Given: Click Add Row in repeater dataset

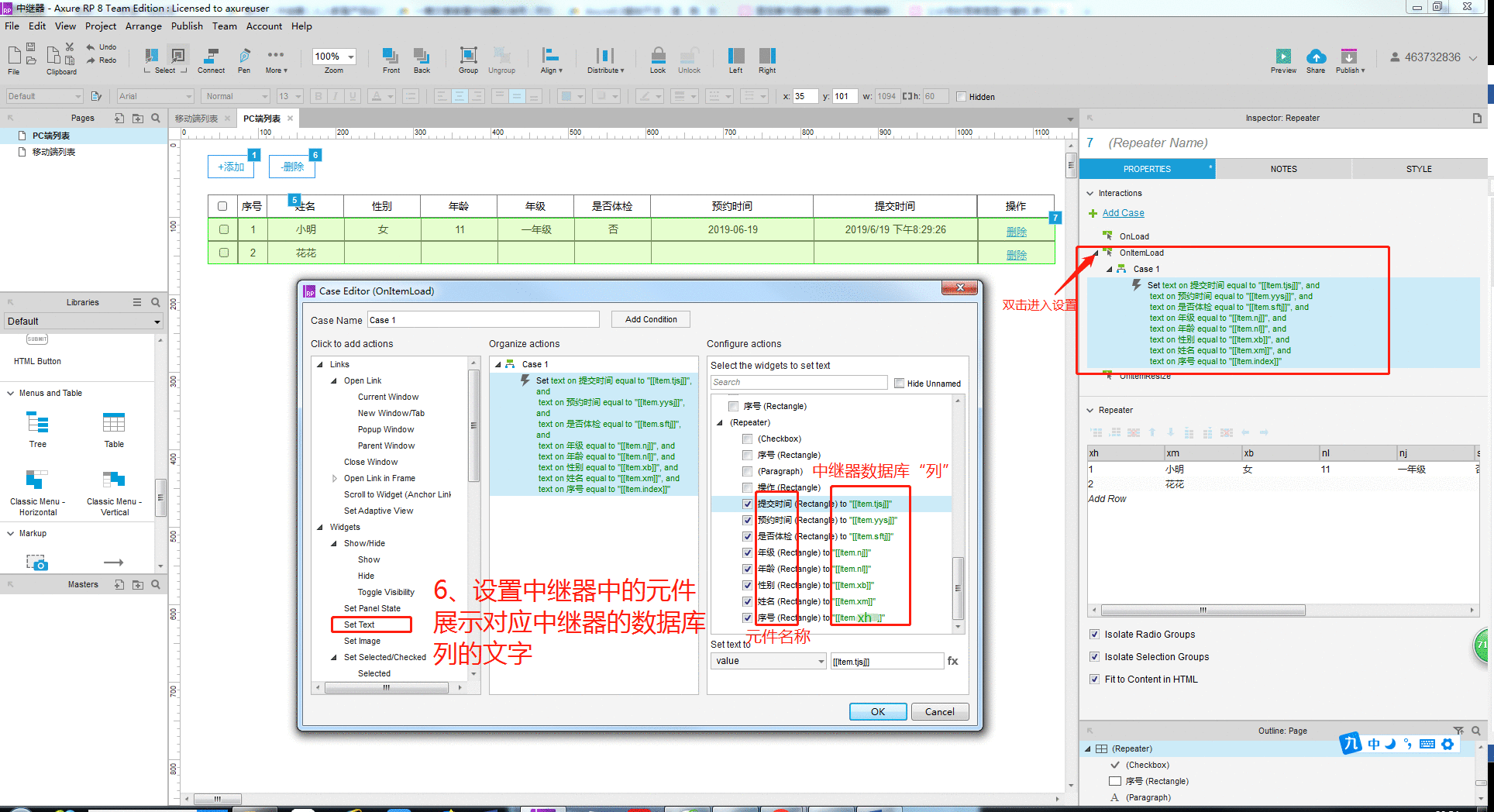Looking at the screenshot, I should pos(1107,499).
